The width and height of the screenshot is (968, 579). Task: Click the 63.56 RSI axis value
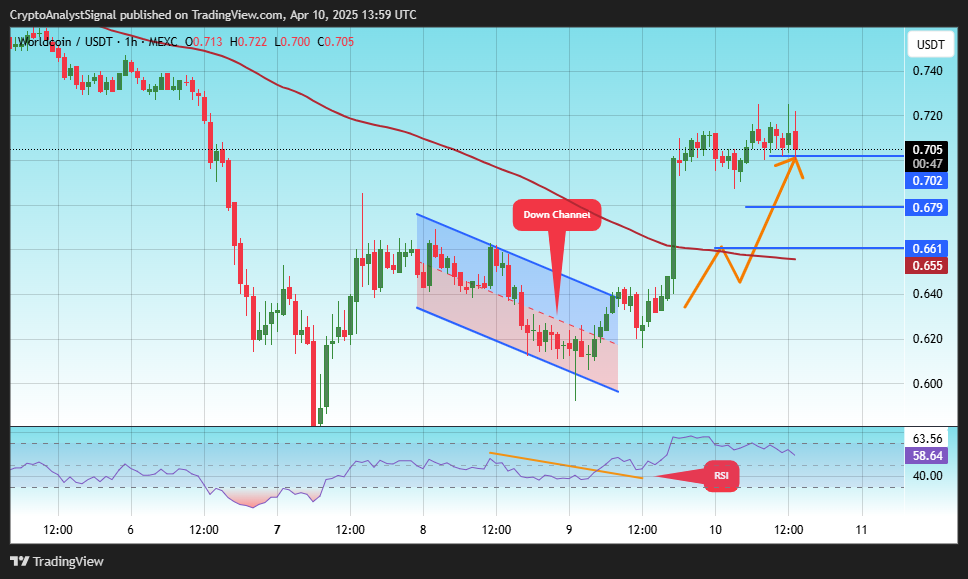click(927, 439)
